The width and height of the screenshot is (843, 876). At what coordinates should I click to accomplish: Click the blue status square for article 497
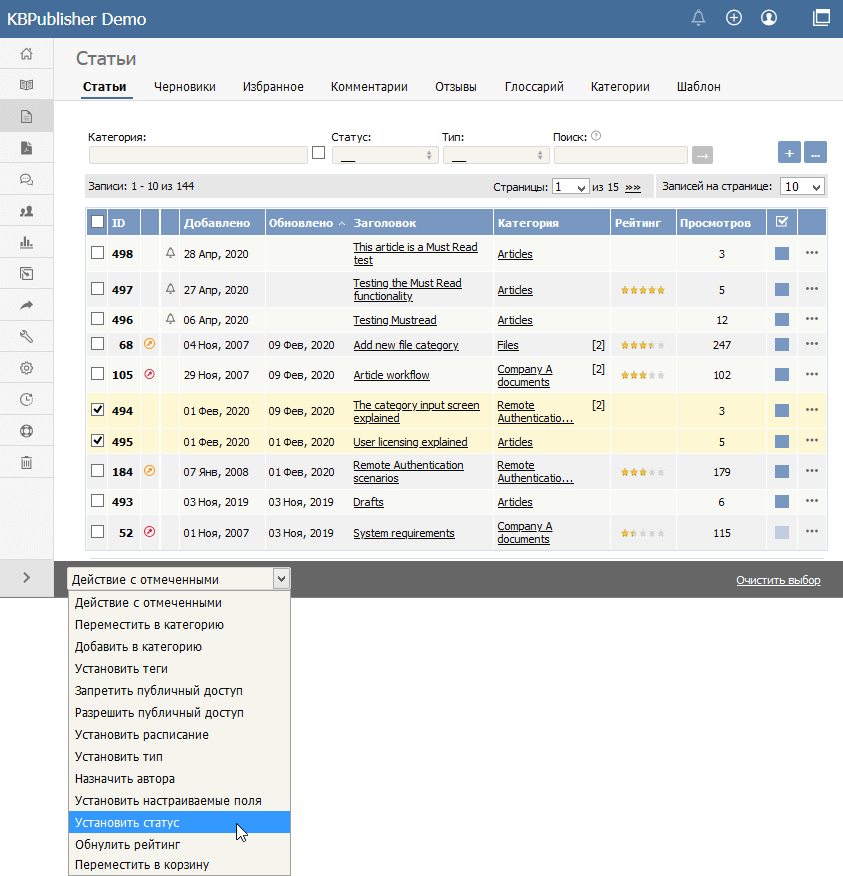(782, 290)
